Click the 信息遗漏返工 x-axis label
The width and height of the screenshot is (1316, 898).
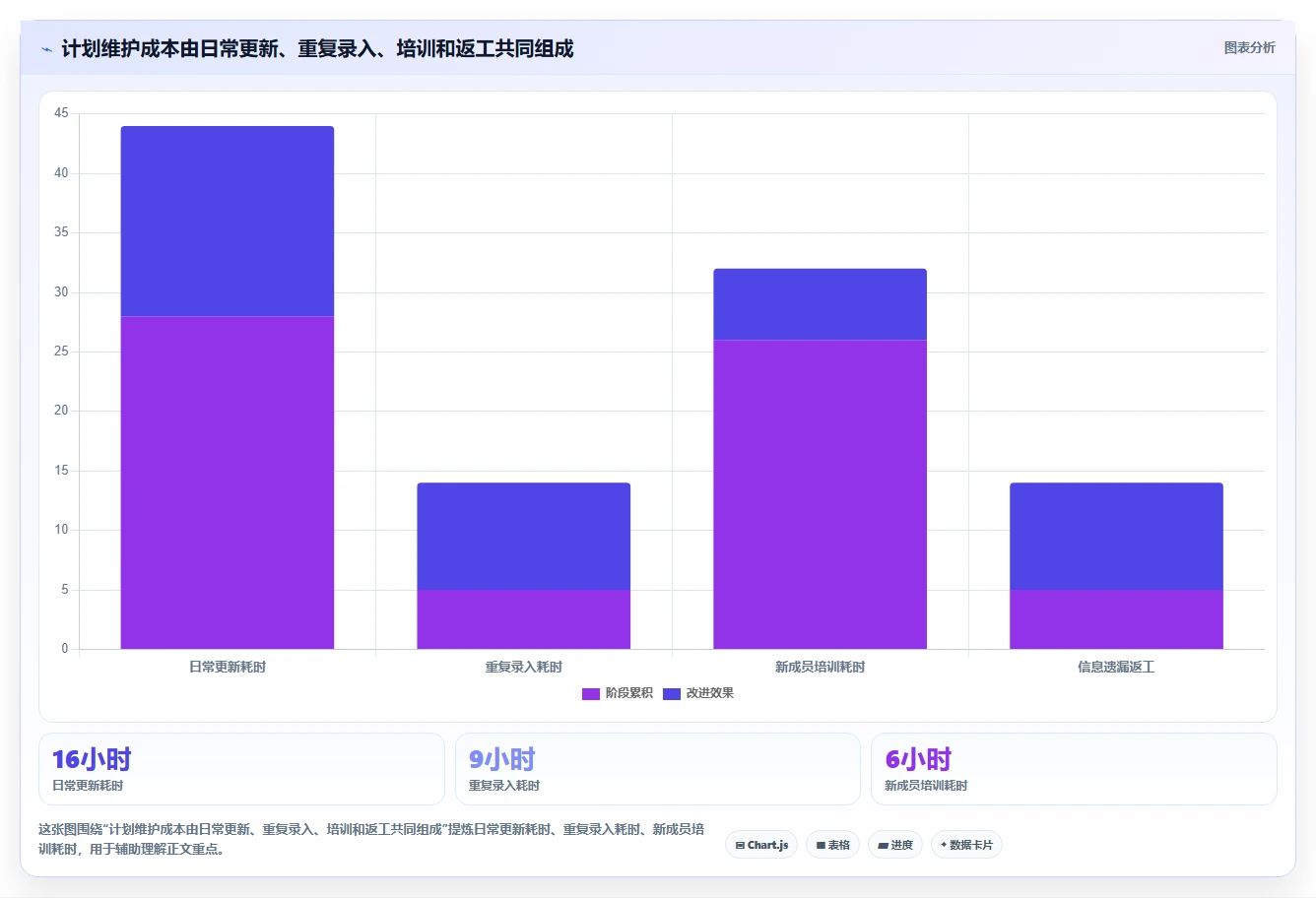[1116, 667]
